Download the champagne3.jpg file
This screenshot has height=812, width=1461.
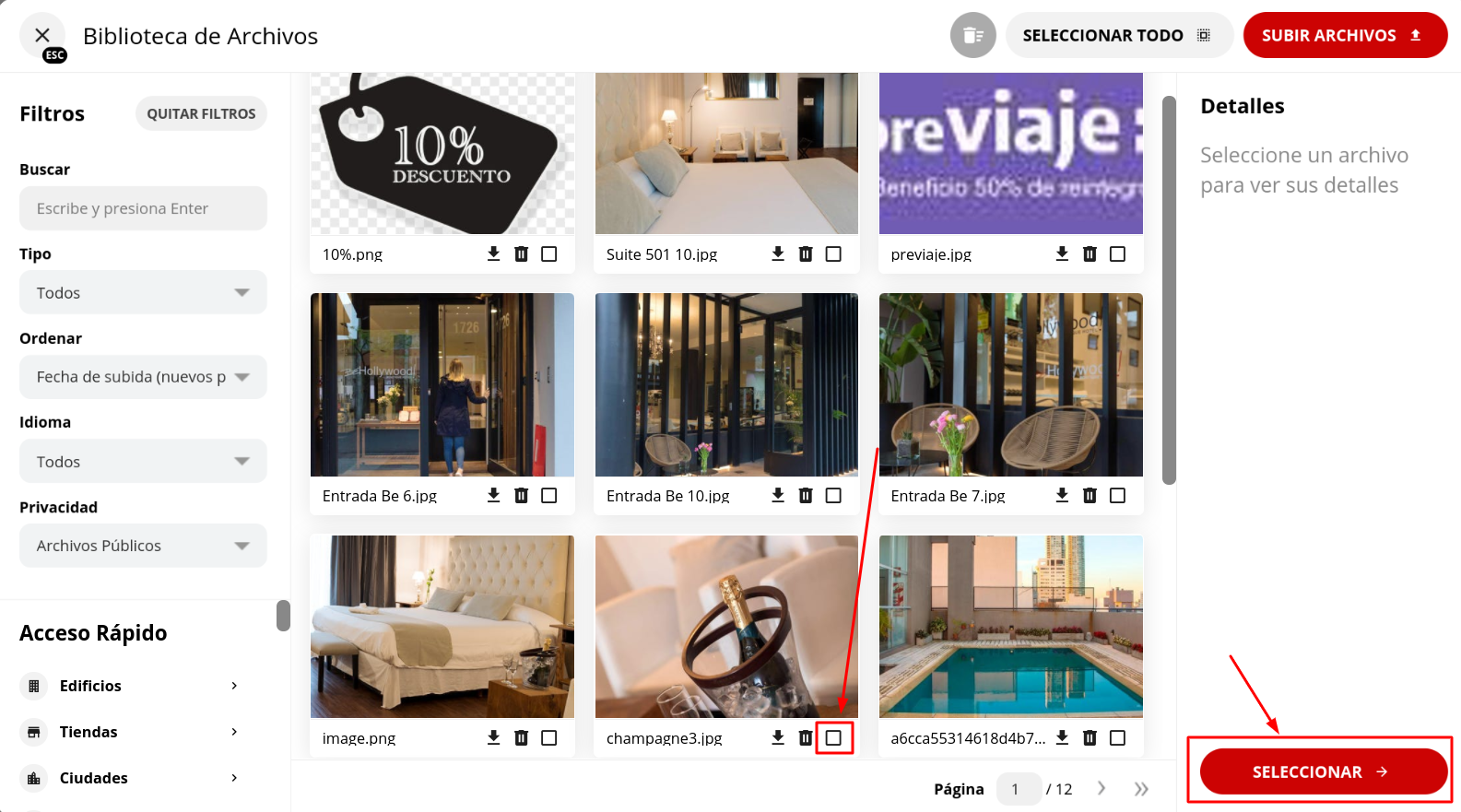pos(778,737)
